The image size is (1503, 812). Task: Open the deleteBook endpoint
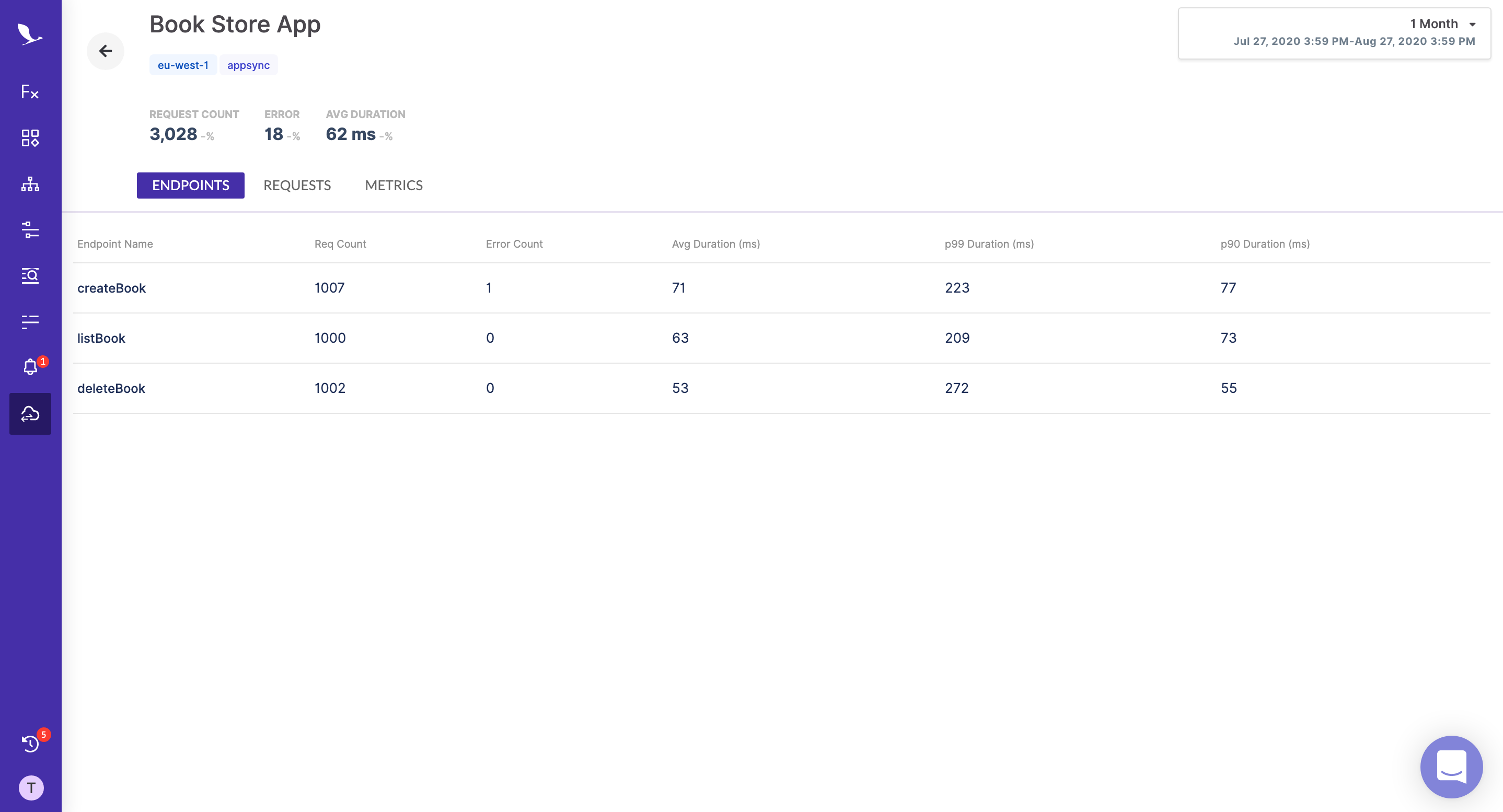[111, 389]
